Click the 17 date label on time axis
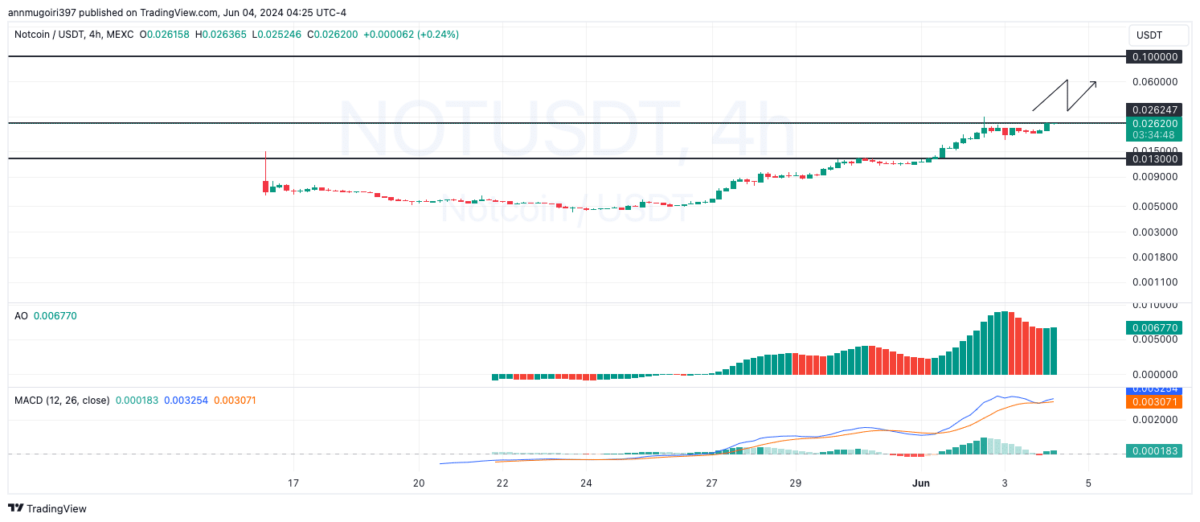 pos(293,483)
